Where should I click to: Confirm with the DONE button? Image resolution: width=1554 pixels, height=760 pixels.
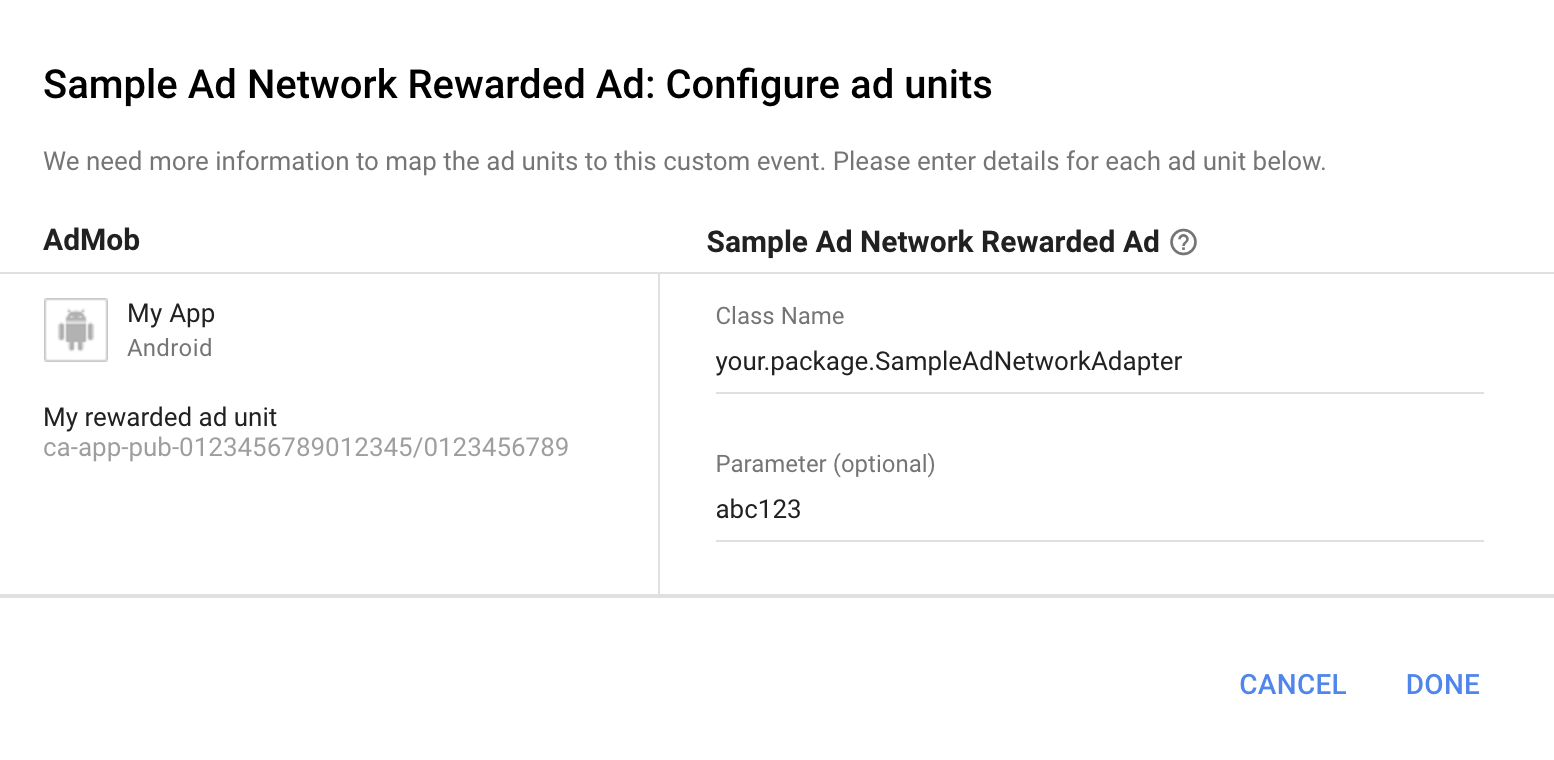(x=1442, y=685)
